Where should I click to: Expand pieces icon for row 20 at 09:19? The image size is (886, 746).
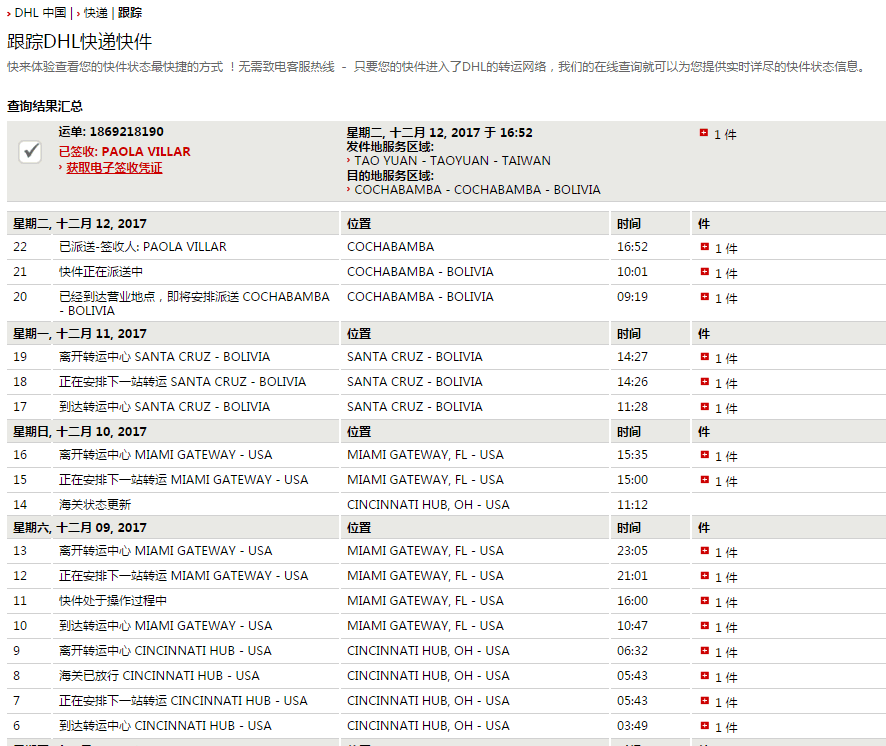point(705,296)
